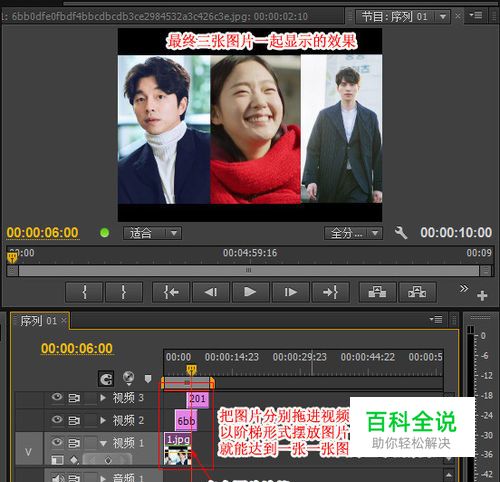Click timeline timecode 00:00:06:00
The width and height of the screenshot is (500, 482).
pyautogui.click(x=77, y=349)
